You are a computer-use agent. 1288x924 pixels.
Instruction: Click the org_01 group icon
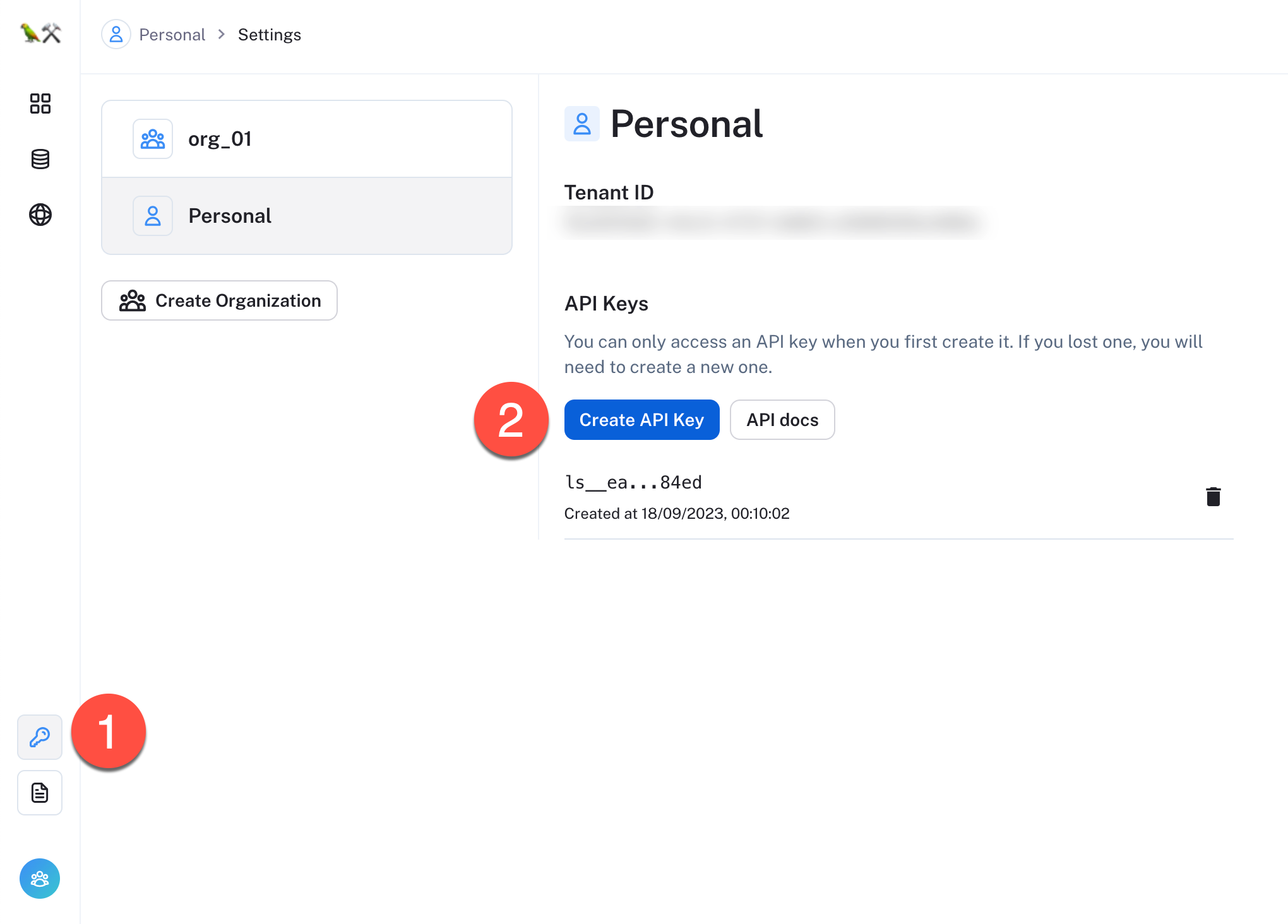[x=153, y=139]
